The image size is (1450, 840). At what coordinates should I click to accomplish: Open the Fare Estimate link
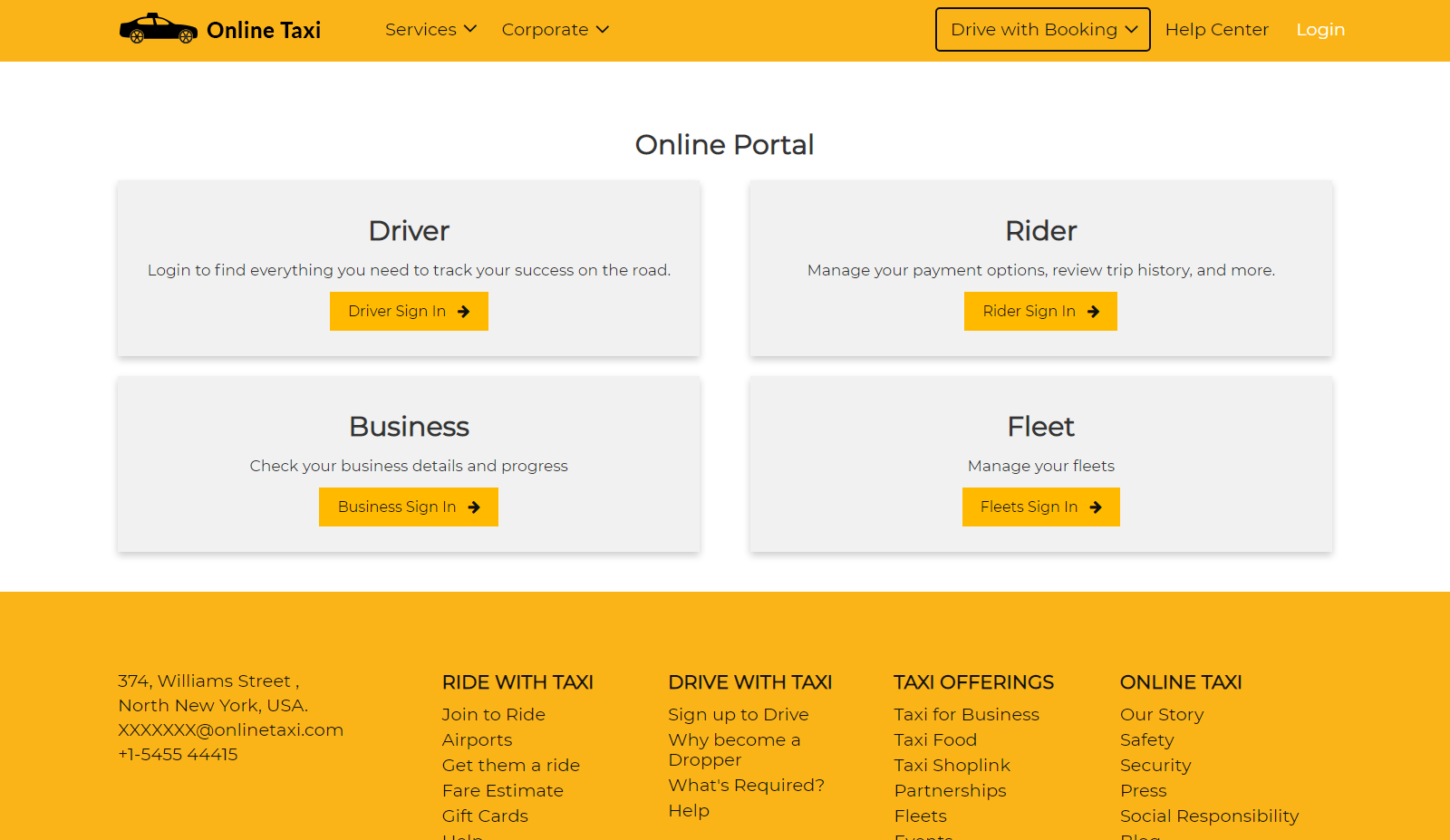(503, 791)
